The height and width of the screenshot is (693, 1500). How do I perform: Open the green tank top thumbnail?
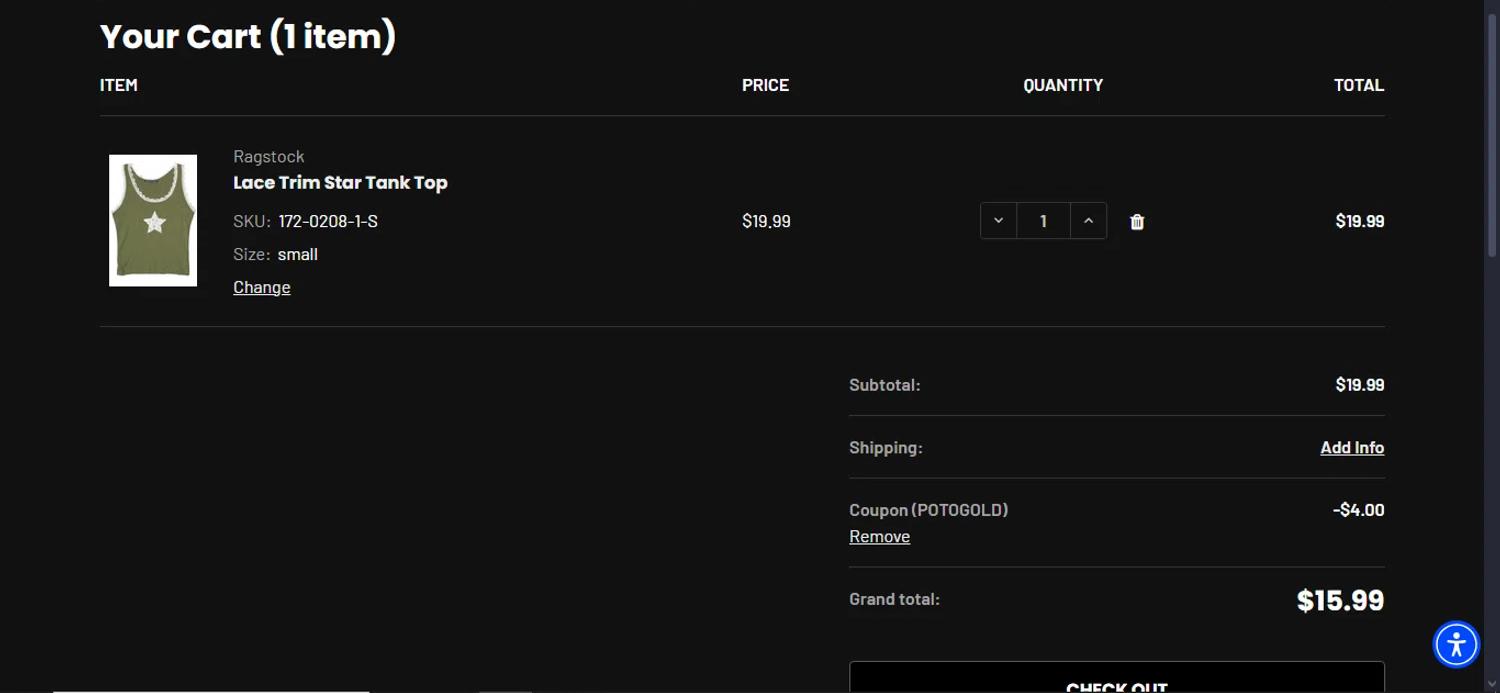pos(153,221)
